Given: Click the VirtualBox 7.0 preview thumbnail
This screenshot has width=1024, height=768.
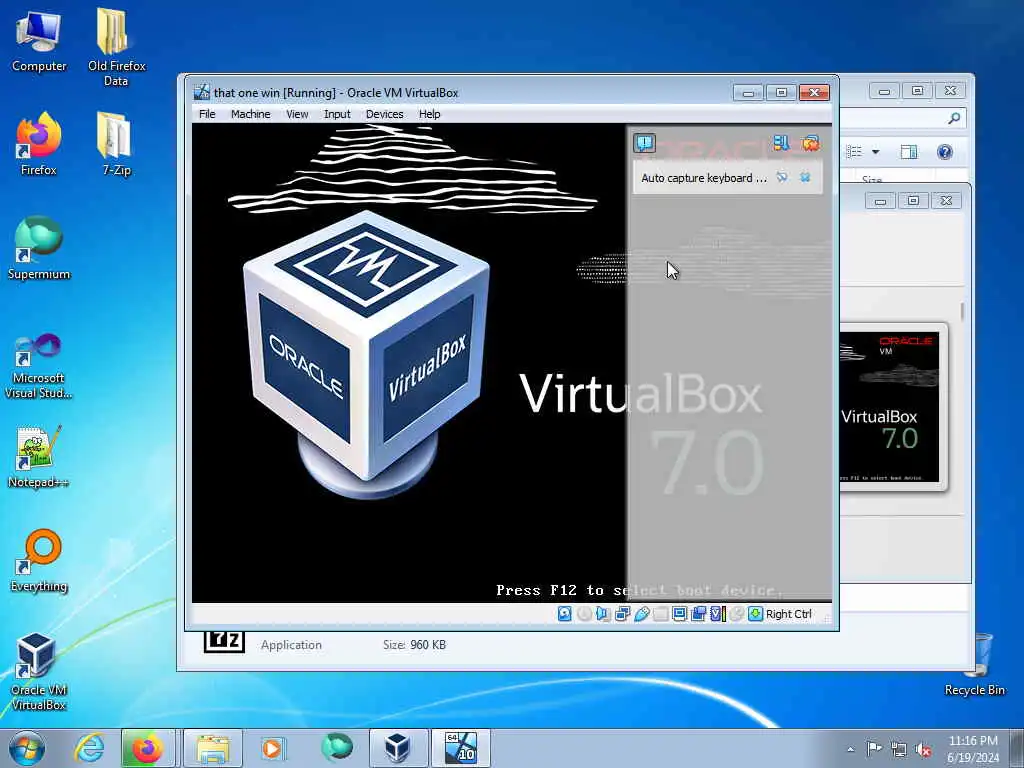Looking at the screenshot, I should pos(891,407).
